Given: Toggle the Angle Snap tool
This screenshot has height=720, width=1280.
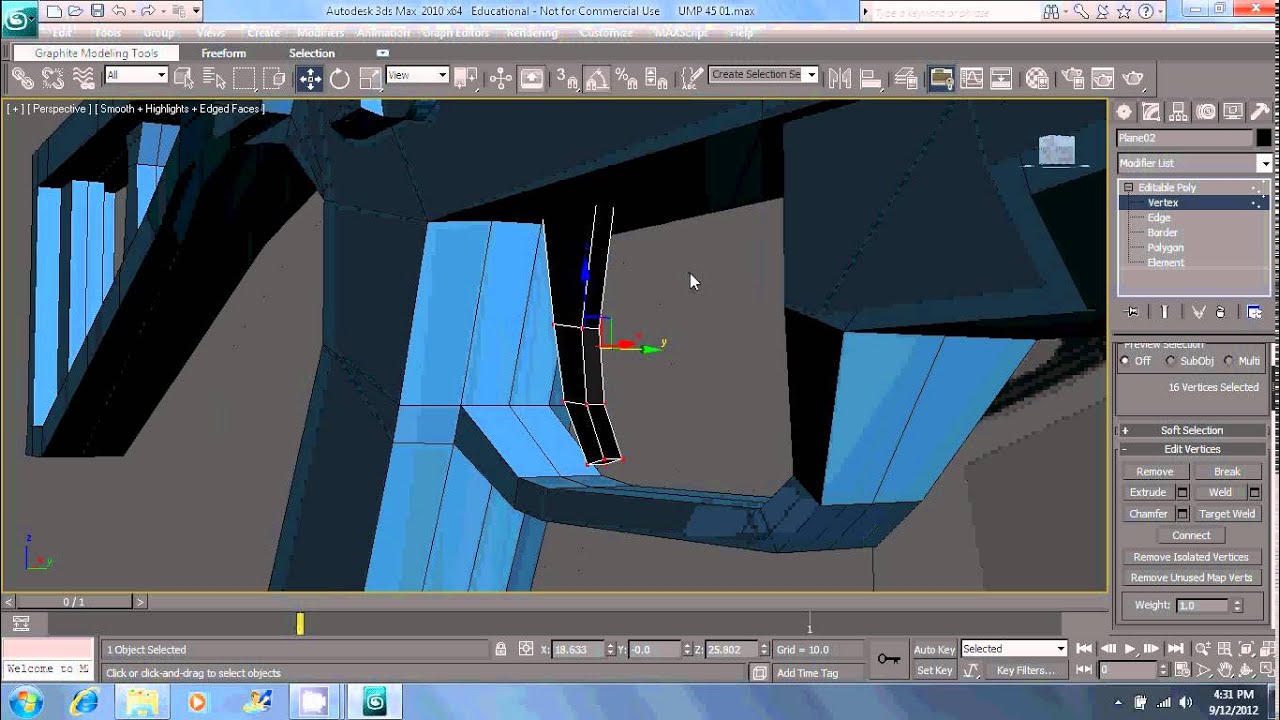Looking at the screenshot, I should pos(597,79).
